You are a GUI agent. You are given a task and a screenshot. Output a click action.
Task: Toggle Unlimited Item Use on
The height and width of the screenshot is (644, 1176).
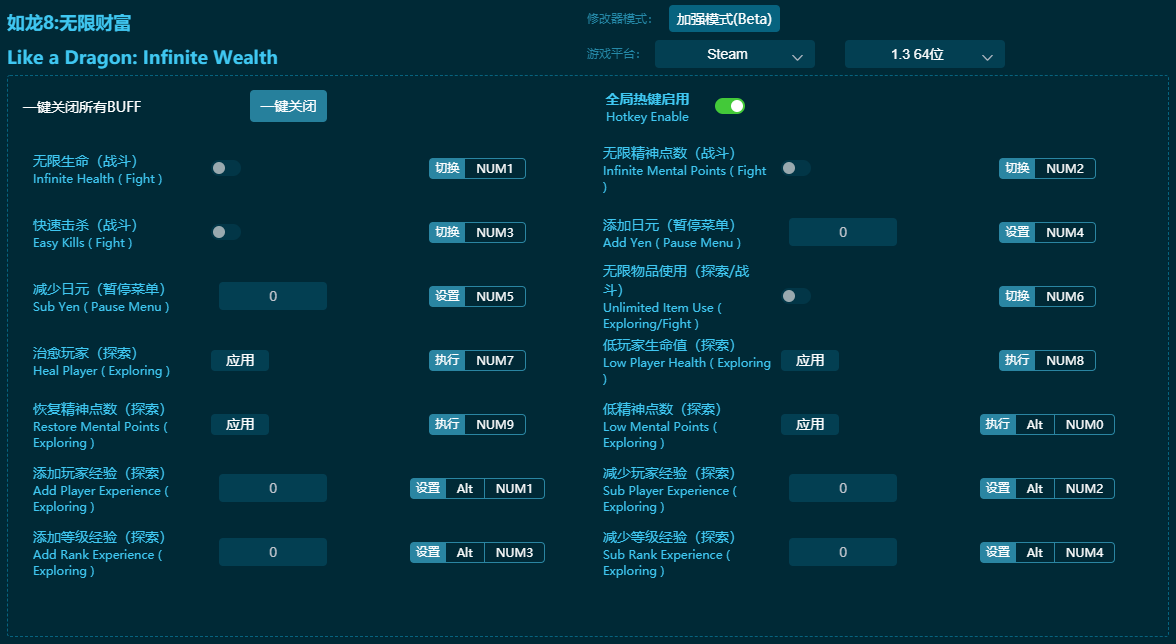(797, 297)
